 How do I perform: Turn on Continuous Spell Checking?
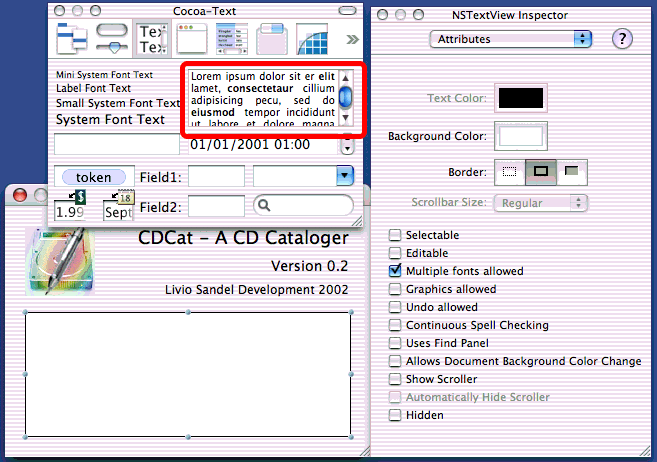coord(396,325)
